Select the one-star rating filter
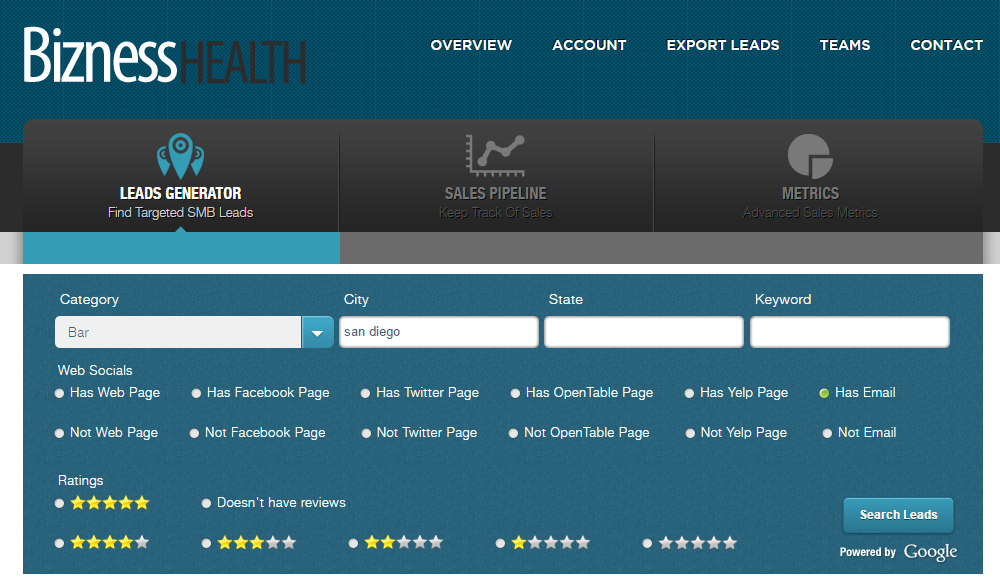 [x=501, y=543]
